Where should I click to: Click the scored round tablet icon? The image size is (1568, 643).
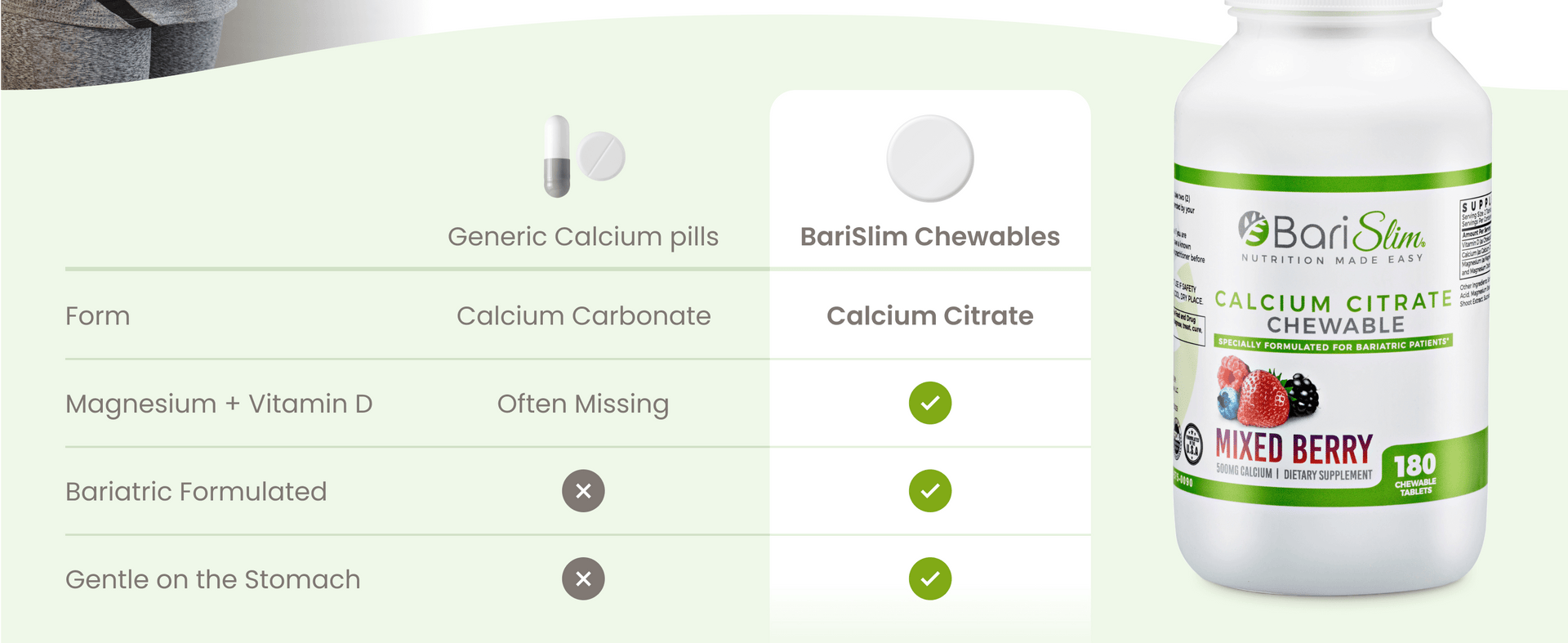point(602,155)
